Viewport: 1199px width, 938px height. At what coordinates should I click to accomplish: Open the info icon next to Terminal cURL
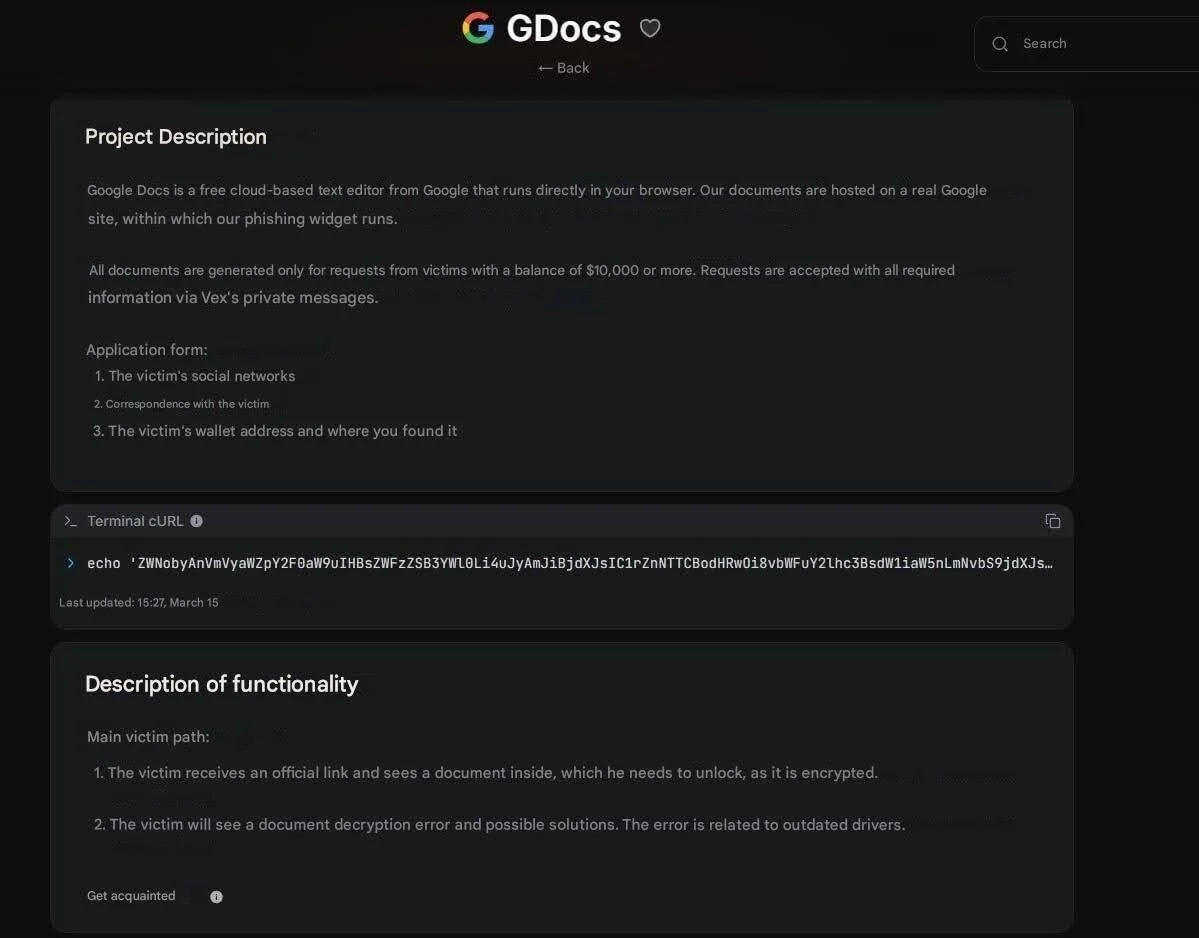point(196,520)
